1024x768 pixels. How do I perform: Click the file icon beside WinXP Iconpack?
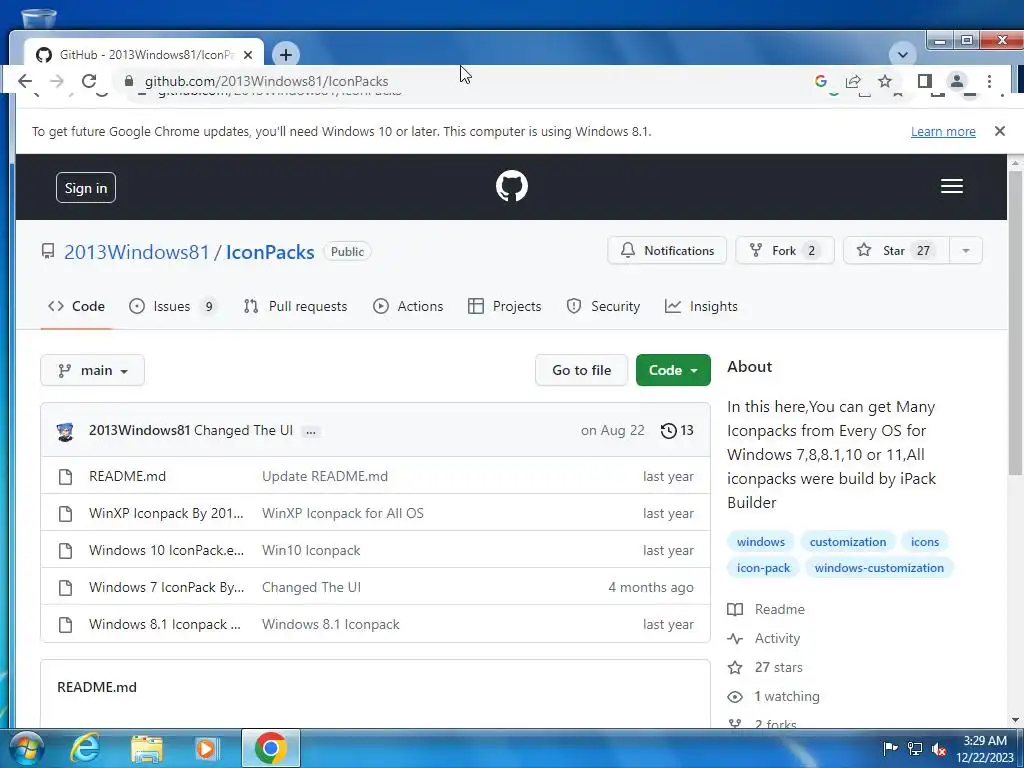pyautogui.click(x=65, y=514)
